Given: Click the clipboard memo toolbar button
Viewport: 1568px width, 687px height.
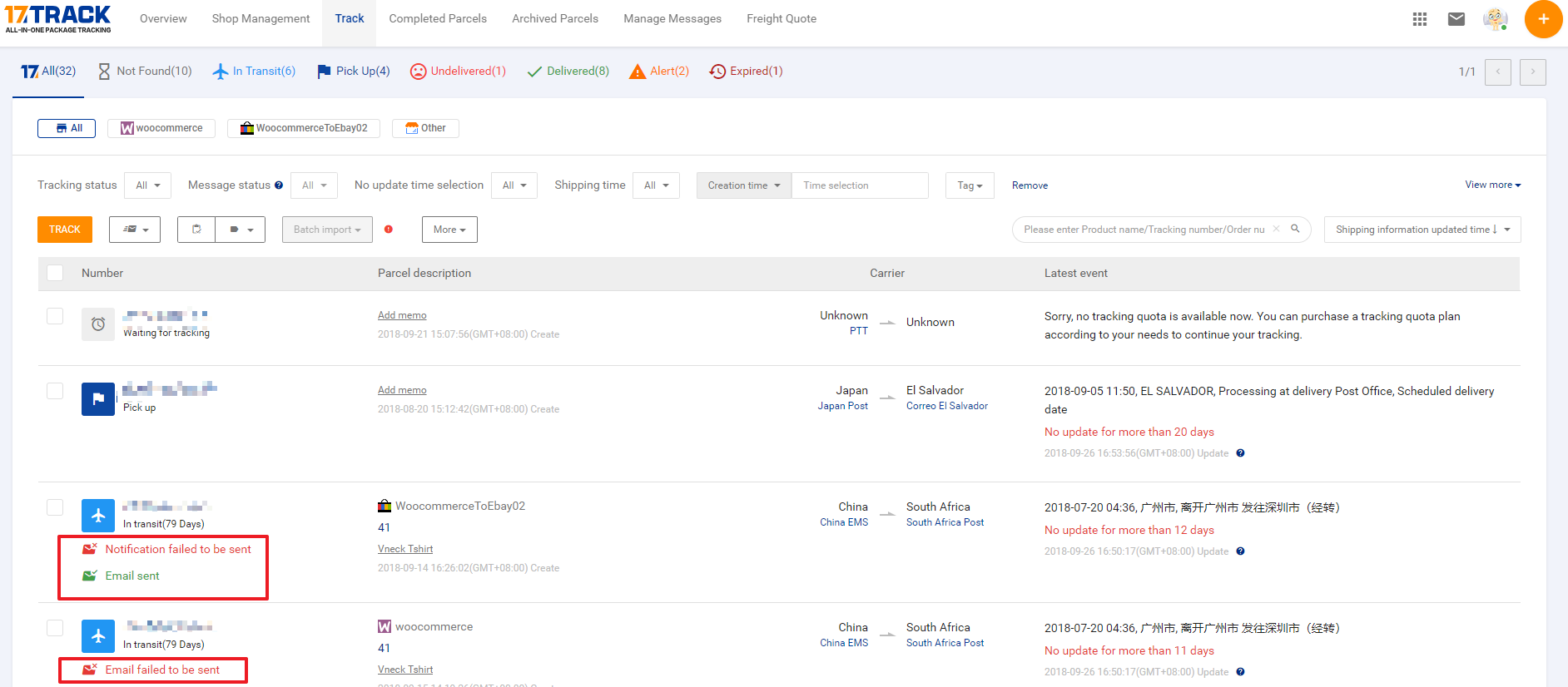Looking at the screenshot, I should [x=196, y=230].
